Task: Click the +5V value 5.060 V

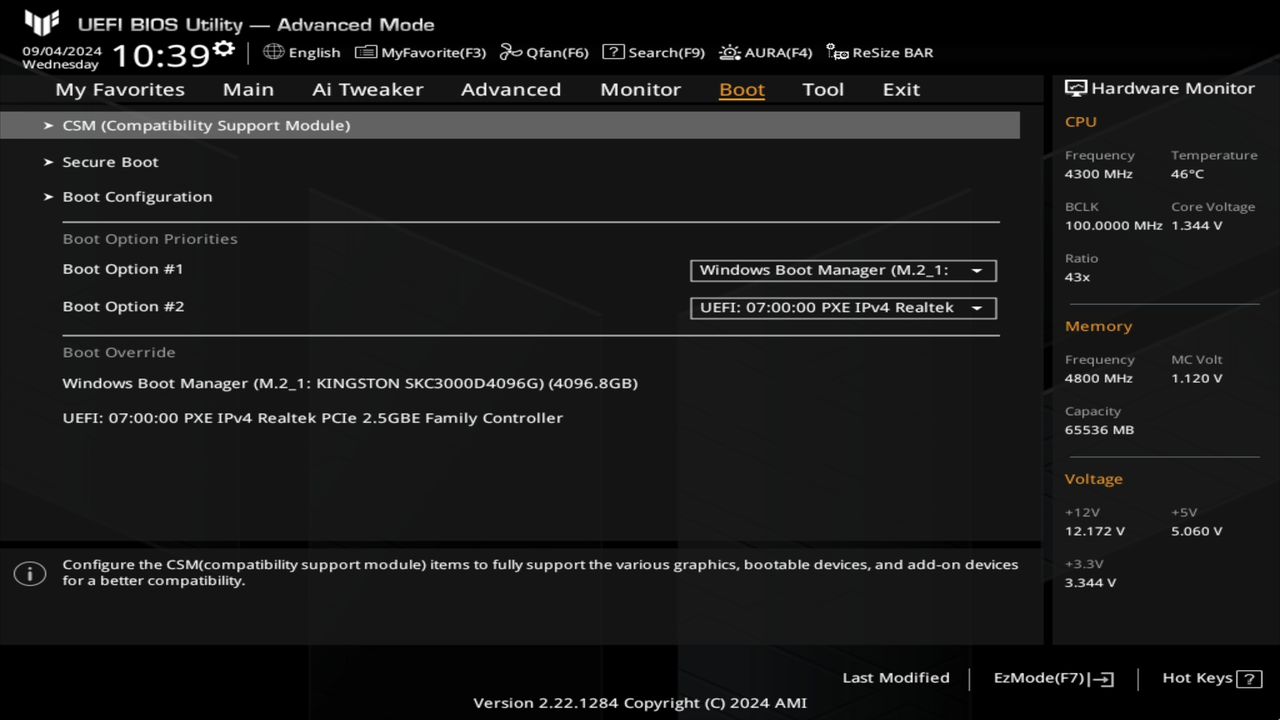Action: [1197, 532]
